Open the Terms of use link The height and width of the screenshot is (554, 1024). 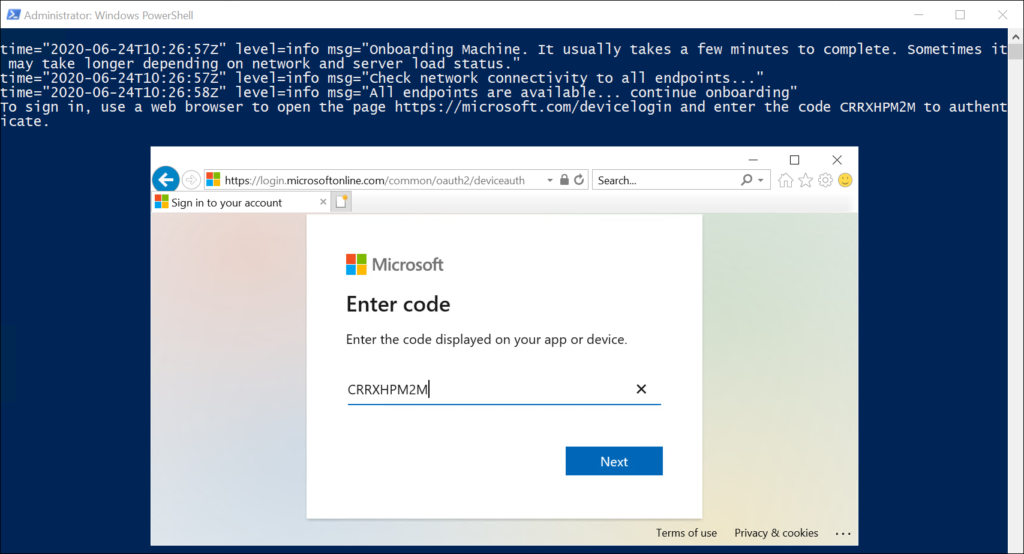click(686, 533)
